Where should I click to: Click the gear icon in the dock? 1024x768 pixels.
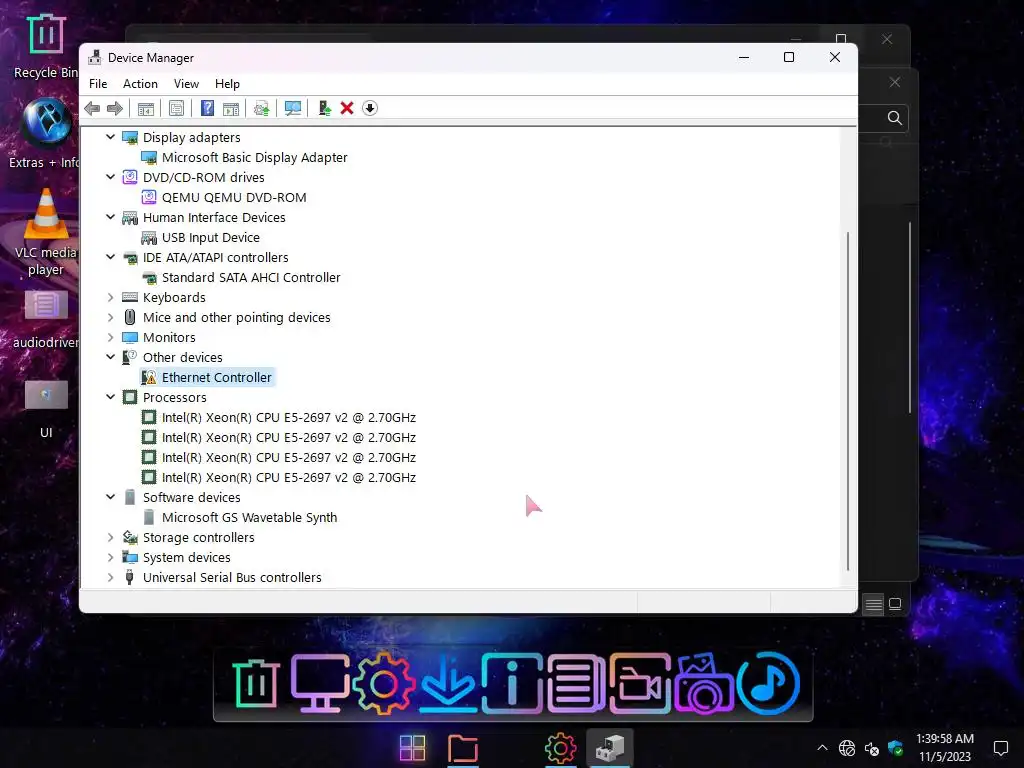[384, 683]
